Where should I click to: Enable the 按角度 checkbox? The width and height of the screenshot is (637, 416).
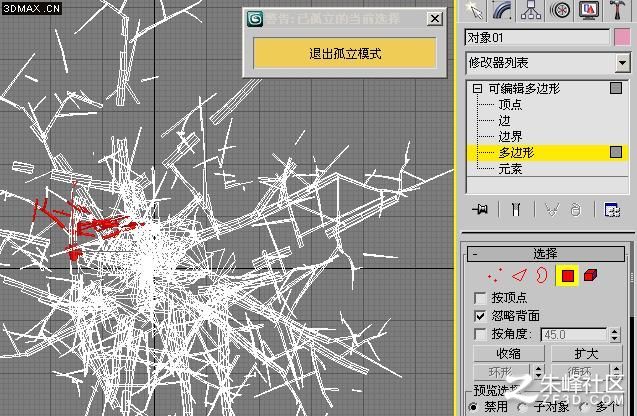click(x=480, y=334)
